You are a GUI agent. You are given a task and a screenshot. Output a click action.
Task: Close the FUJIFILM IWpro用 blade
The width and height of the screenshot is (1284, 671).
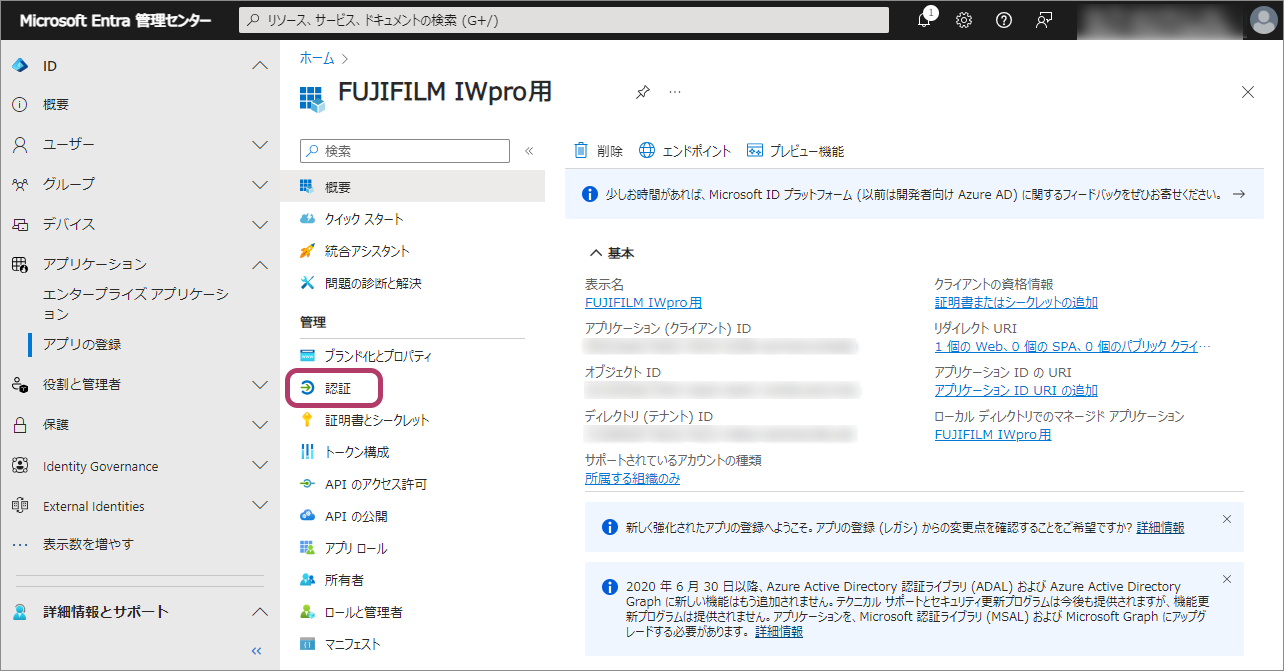(1247, 92)
